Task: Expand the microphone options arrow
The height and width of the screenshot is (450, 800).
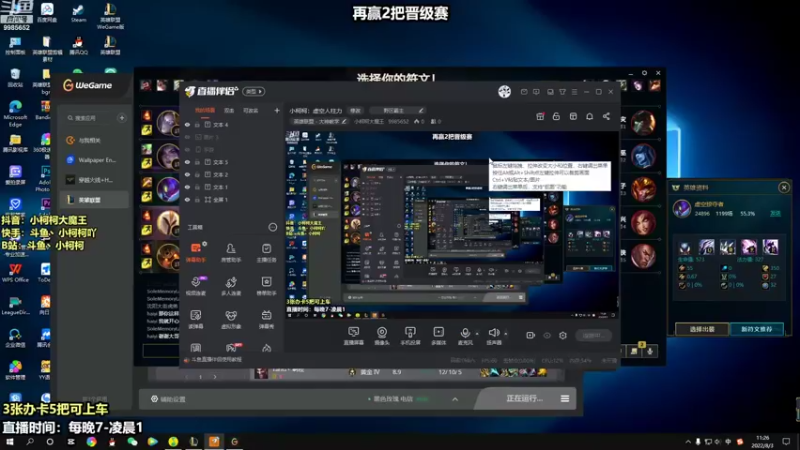Action: [477, 334]
